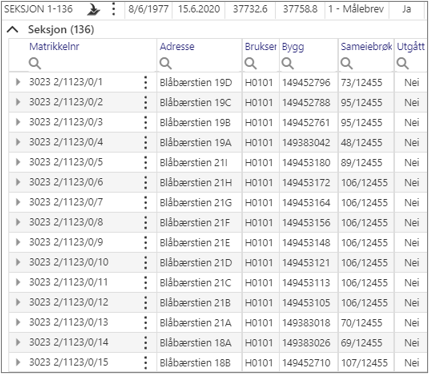Expand row 3023 2/1123/0/2
The height and width of the screenshot is (374, 429).
click(x=18, y=102)
